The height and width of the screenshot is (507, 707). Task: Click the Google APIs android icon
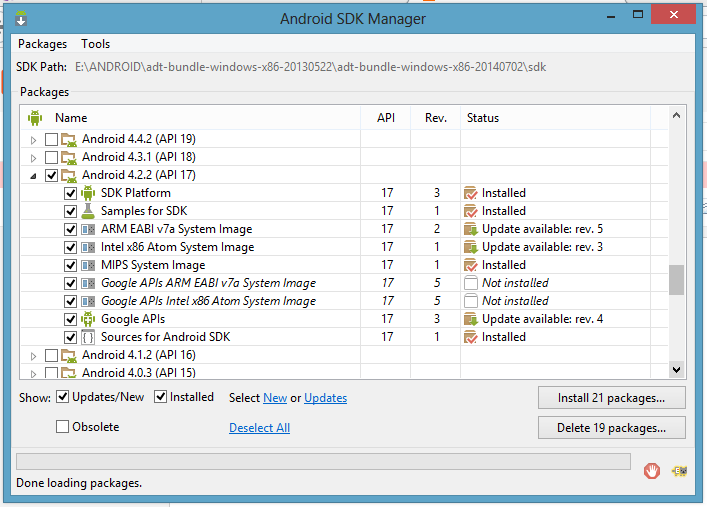(x=88, y=319)
